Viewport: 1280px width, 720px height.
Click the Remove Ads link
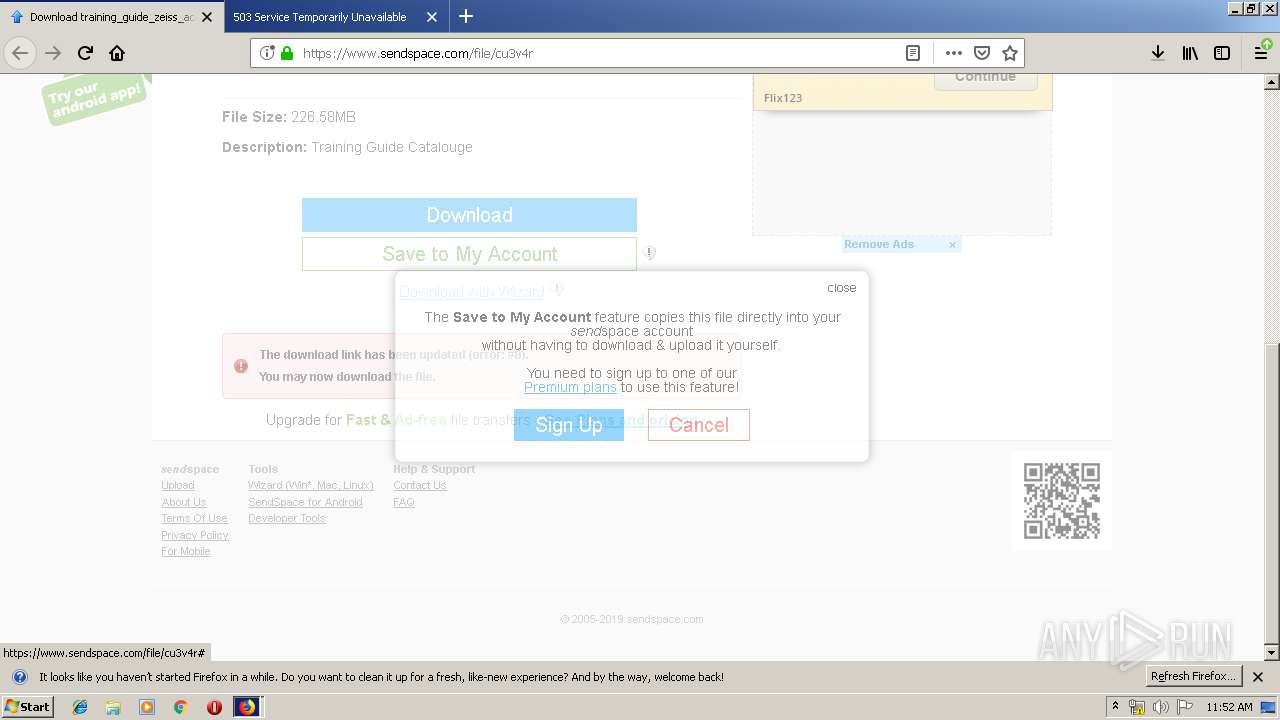(x=879, y=244)
